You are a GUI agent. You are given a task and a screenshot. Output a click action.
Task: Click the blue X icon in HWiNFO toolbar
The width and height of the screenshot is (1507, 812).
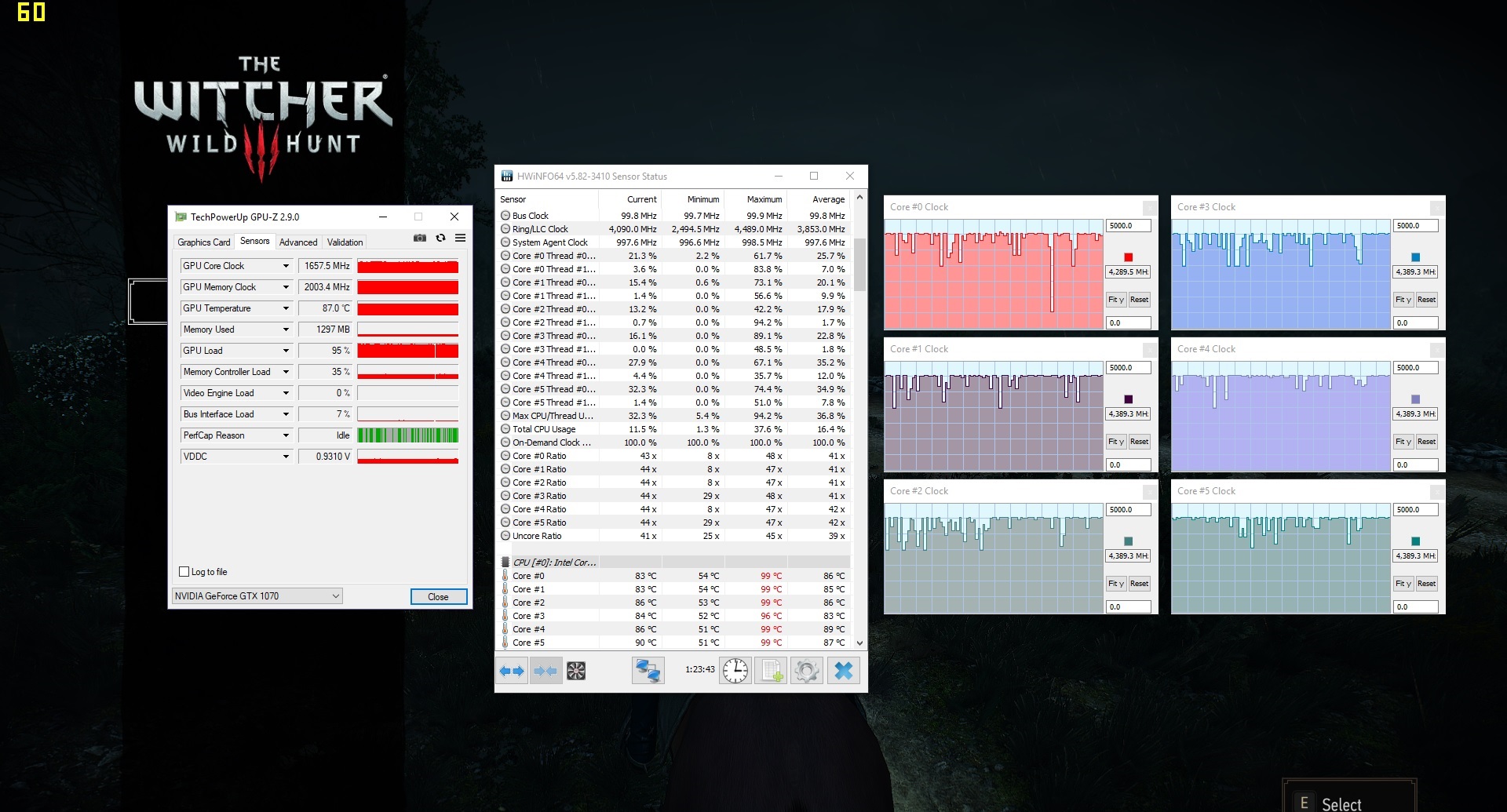point(844,671)
